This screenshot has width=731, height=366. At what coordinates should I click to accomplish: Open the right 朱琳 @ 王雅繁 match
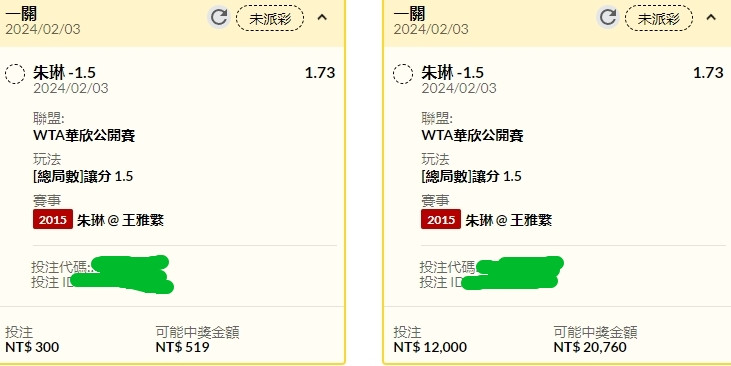click(509, 220)
